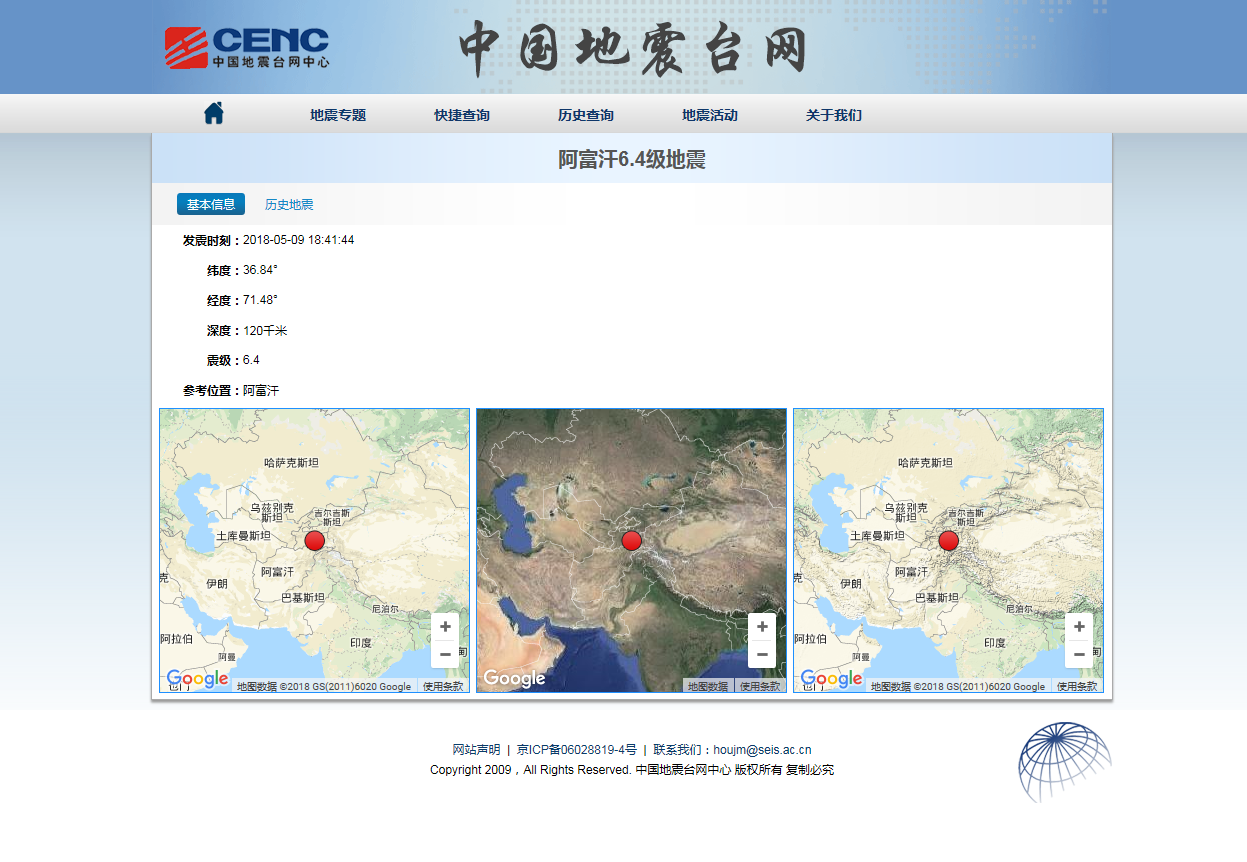This screenshot has height=862, width=1247.
Task: Click the Google logo on the right map
Action: (831, 678)
